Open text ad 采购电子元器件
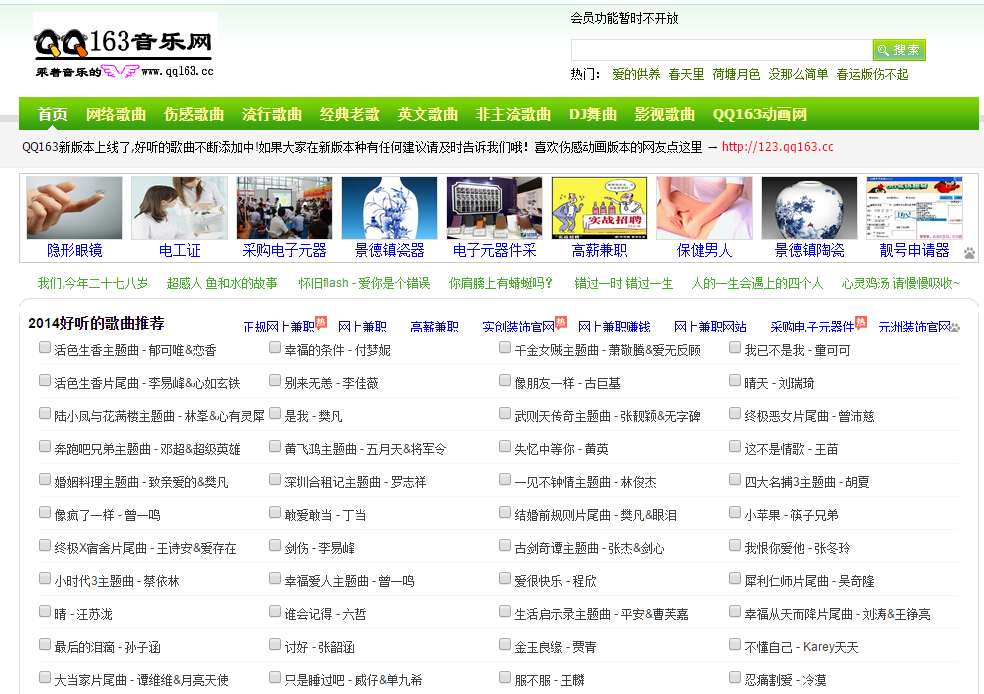This screenshot has width=984, height=694. (x=812, y=327)
